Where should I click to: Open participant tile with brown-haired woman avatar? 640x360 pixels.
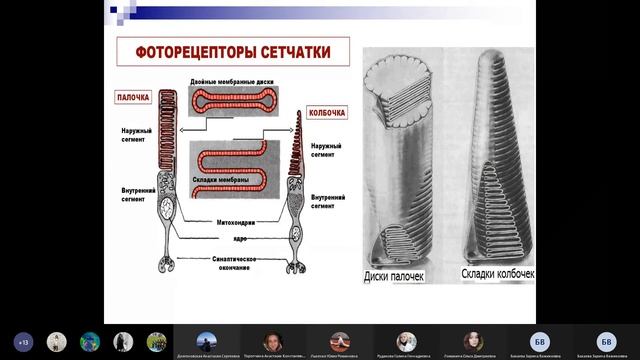(x=273, y=342)
